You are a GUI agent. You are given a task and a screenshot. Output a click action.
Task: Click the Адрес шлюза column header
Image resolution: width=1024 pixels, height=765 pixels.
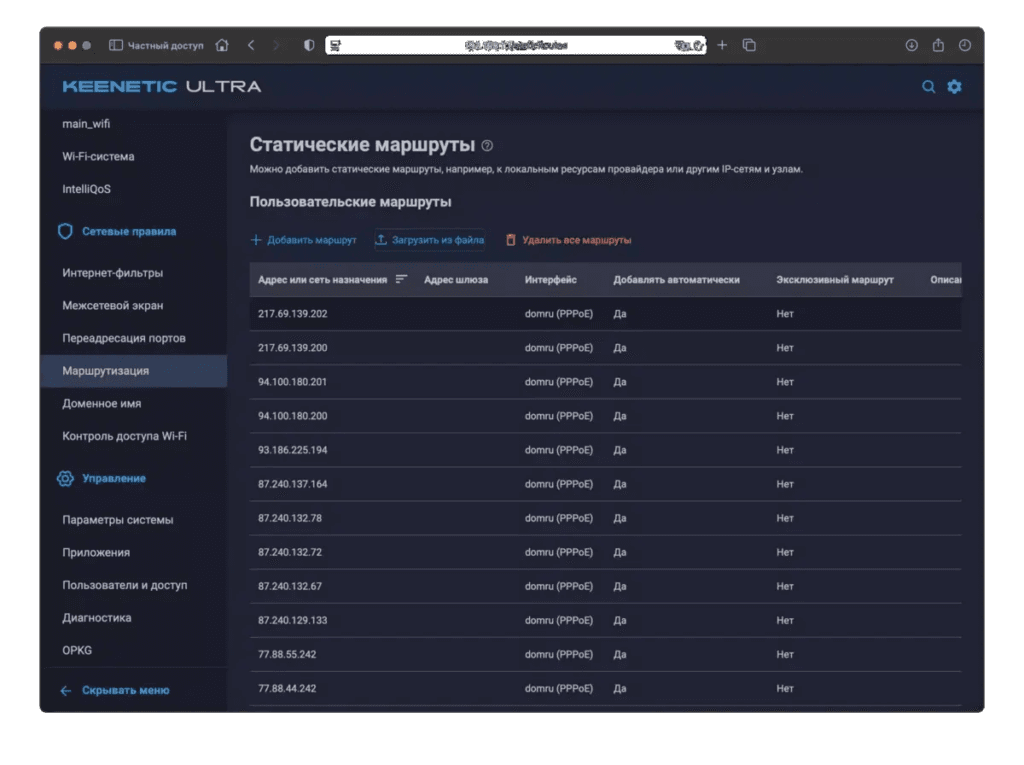(x=456, y=280)
